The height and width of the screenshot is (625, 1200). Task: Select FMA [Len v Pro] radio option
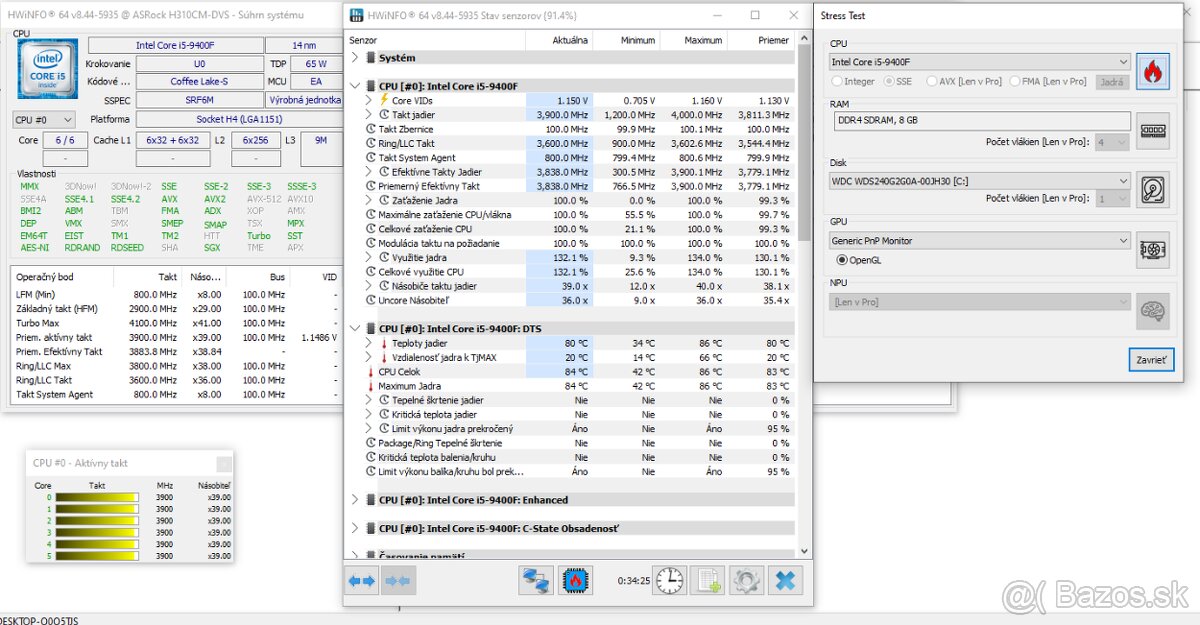point(1015,81)
